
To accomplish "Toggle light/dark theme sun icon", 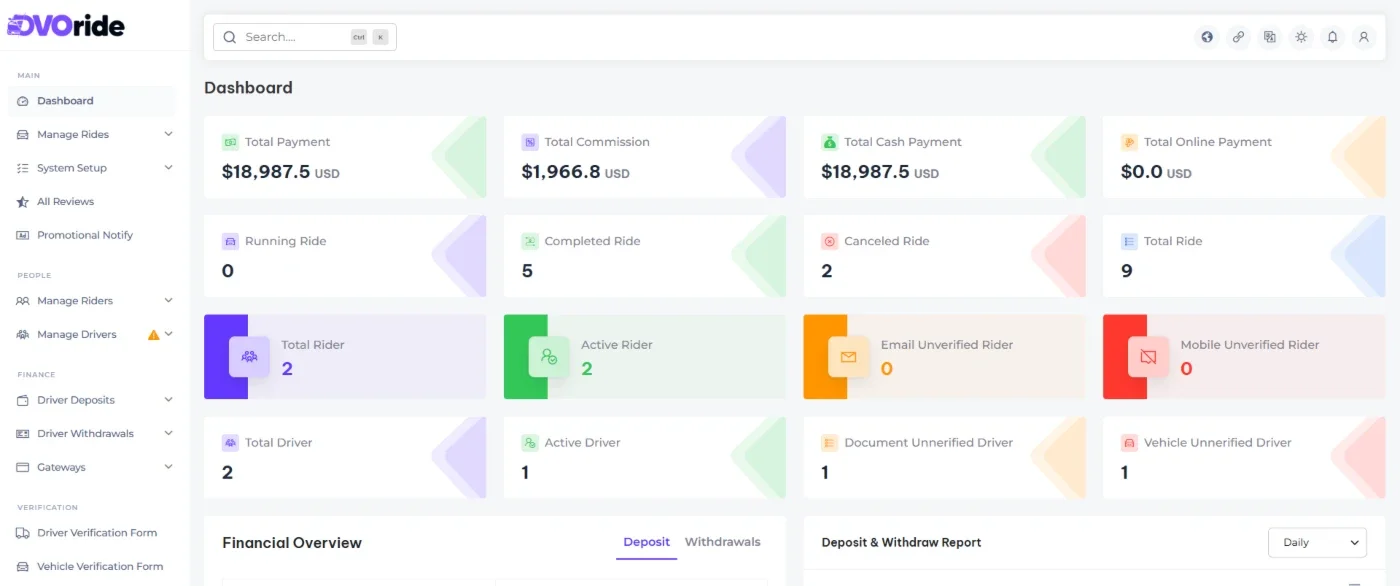I will (1301, 37).
